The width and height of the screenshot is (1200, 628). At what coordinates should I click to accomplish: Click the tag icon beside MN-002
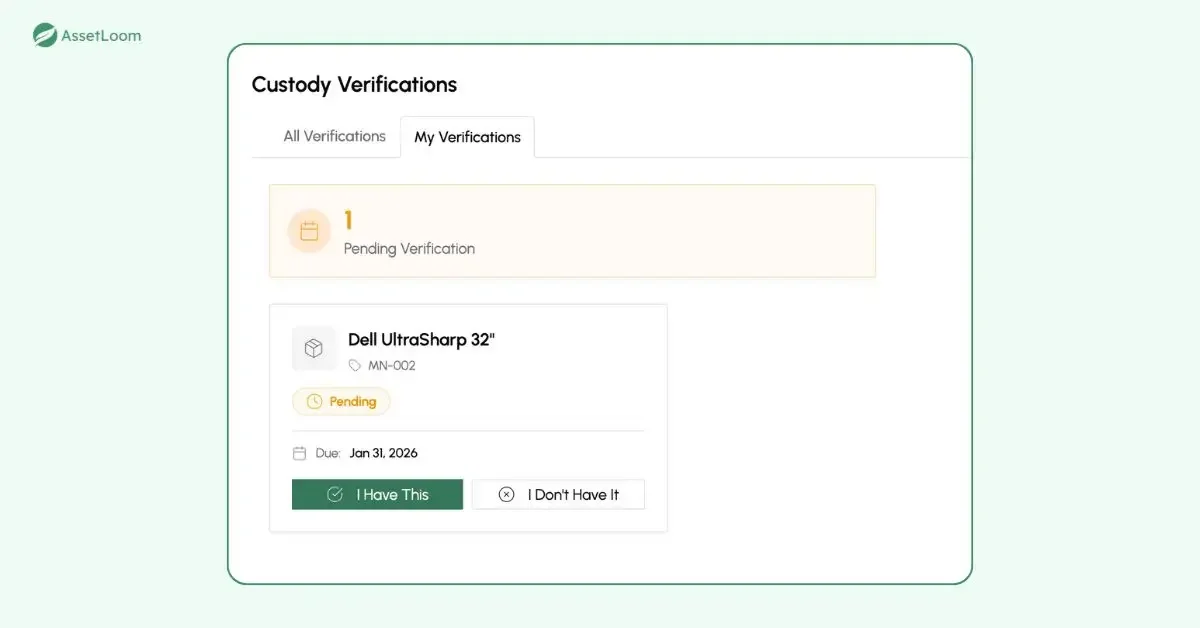click(355, 366)
